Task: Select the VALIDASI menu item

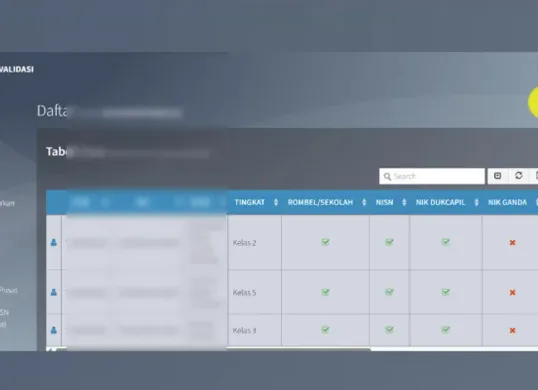Action: click(17, 69)
